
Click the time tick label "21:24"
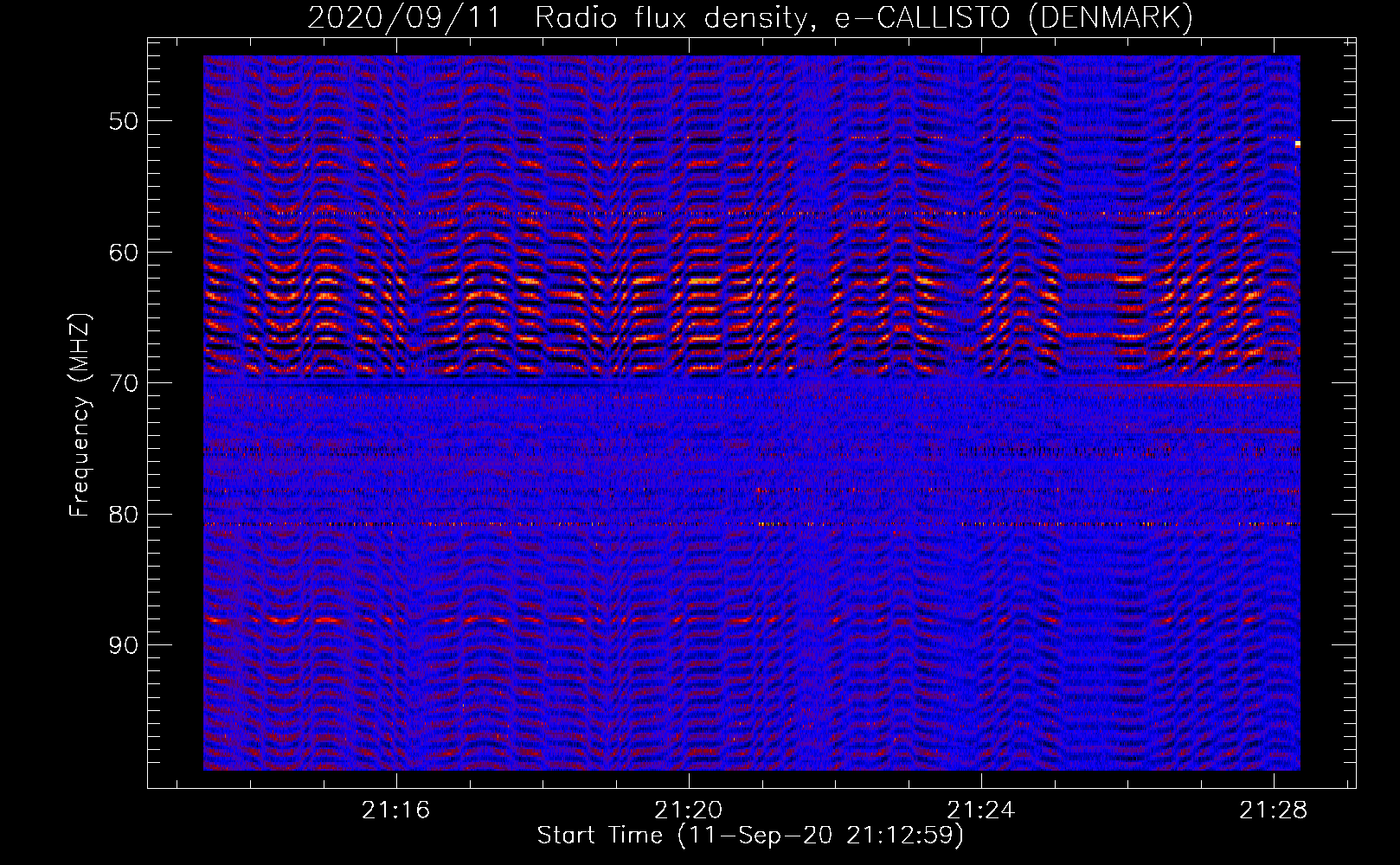tap(981, 811)
